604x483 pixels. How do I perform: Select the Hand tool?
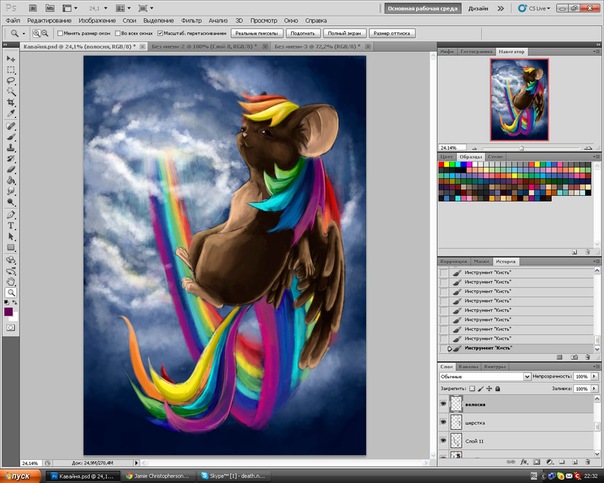point(11,282)
